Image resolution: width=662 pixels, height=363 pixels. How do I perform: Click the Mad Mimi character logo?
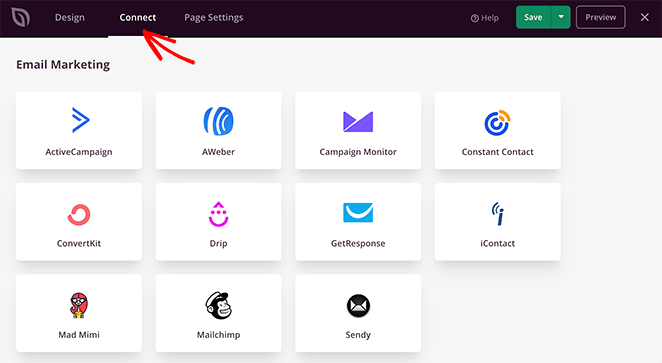coord(79,305)
